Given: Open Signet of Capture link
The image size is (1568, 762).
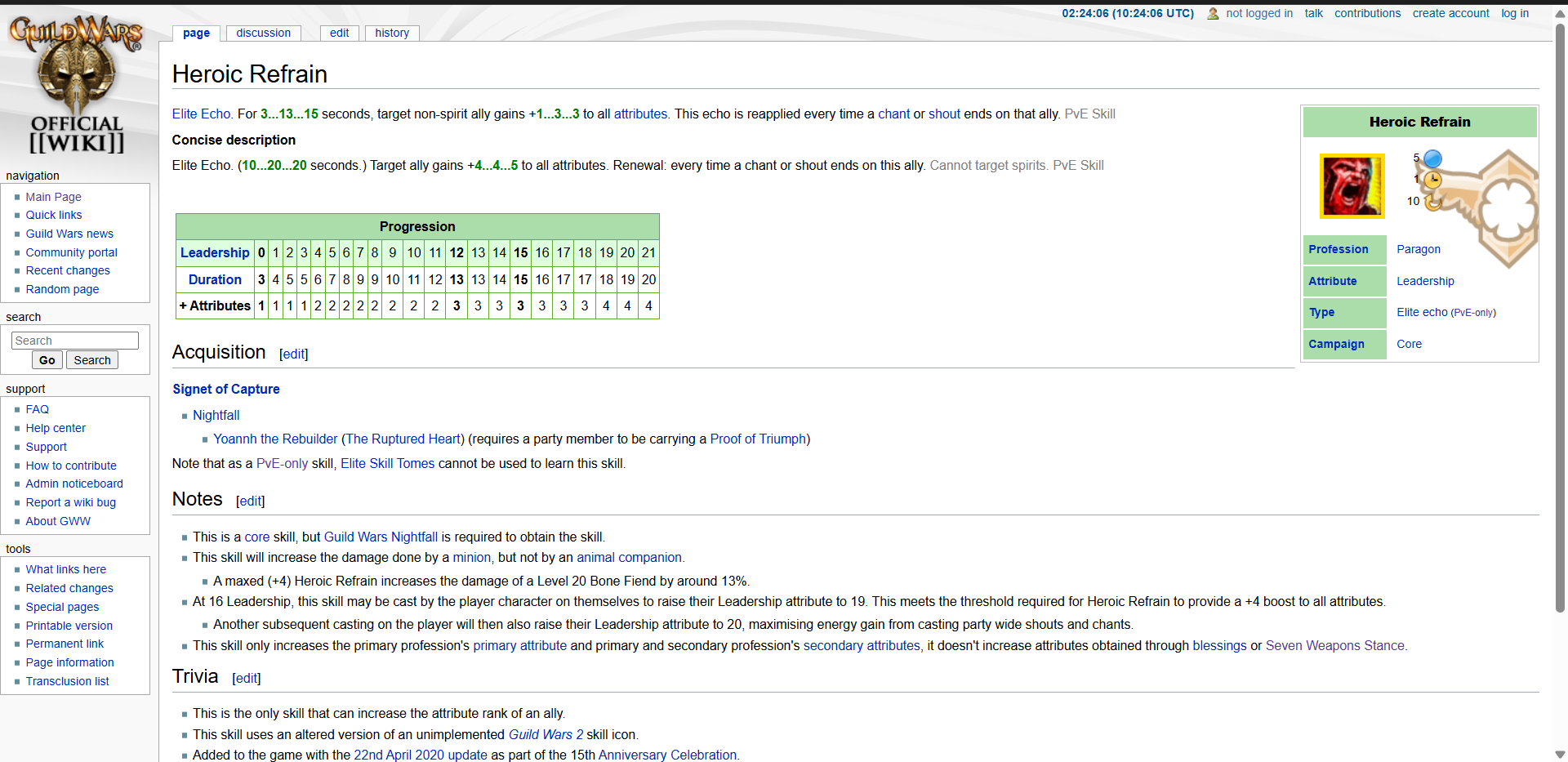Looking at the screenshot, I should 226,389.
